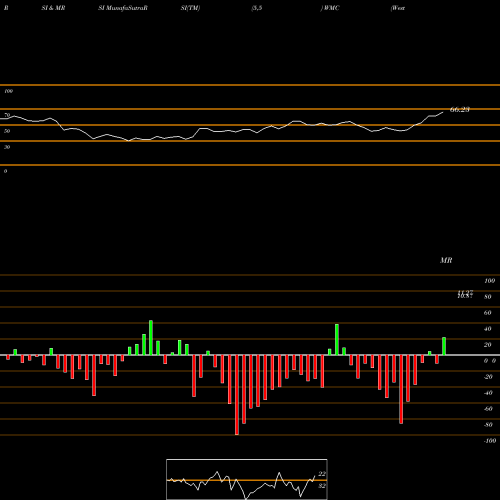This screenshot has height=500, width=500.
Task: Click the -20 label on the MR scale
Action: click(x=488, y=377)
